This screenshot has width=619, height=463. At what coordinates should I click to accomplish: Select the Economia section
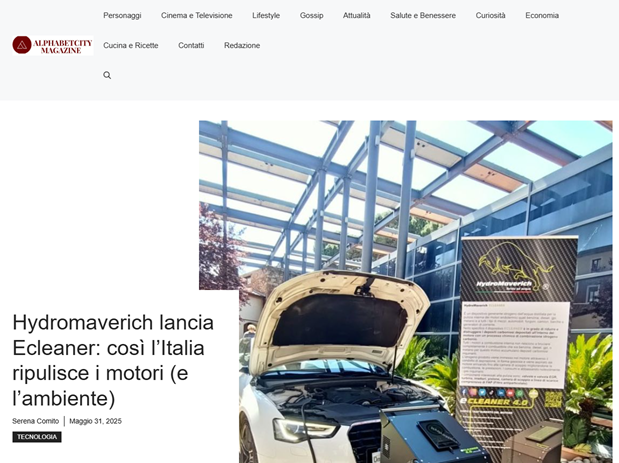[542, 15]
